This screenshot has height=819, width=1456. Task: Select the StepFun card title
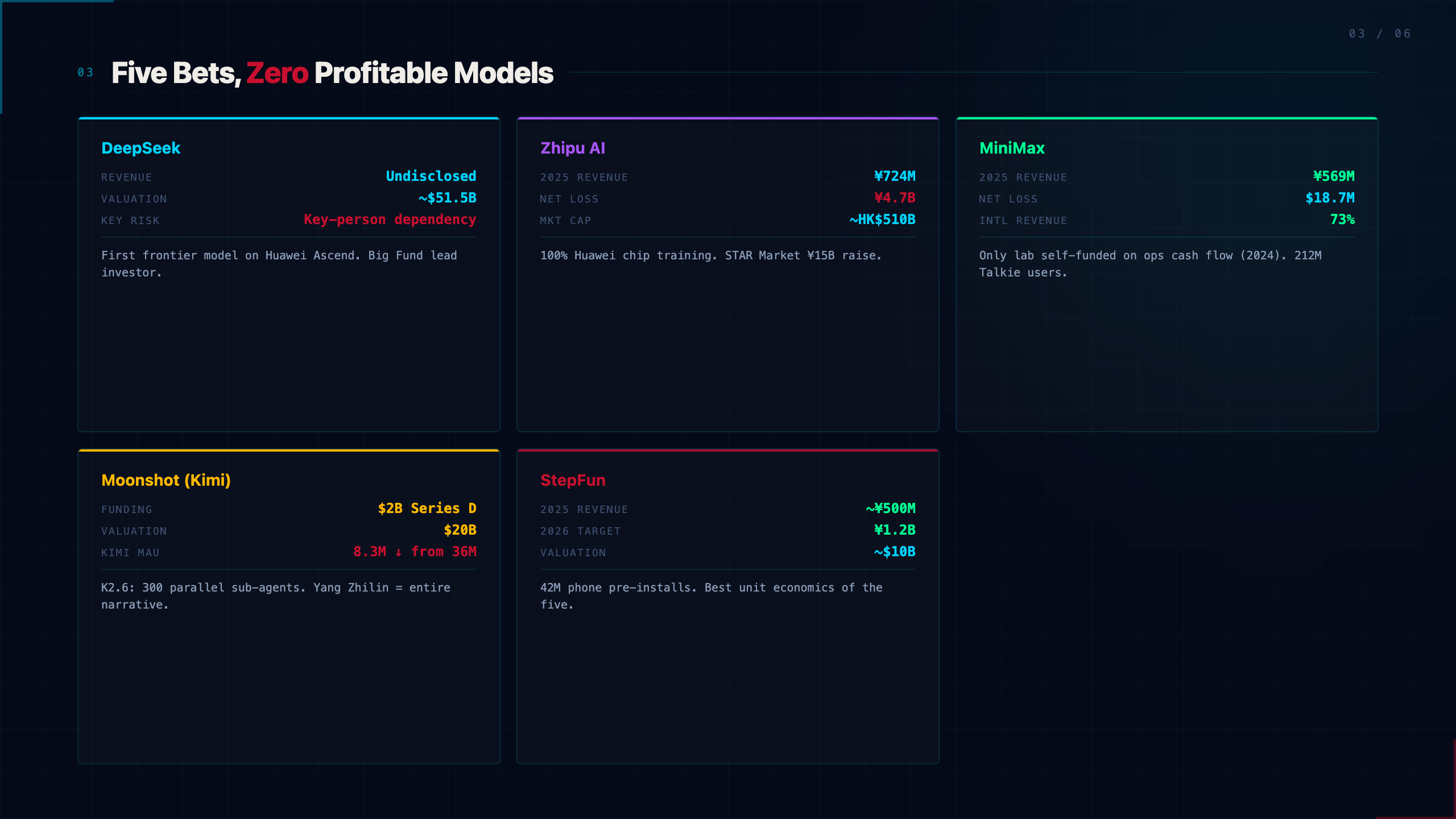573,480
